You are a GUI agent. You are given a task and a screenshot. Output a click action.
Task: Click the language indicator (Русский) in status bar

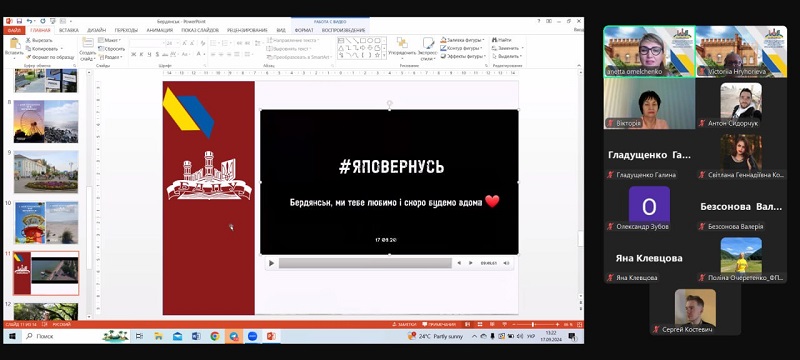coord(62,324)
